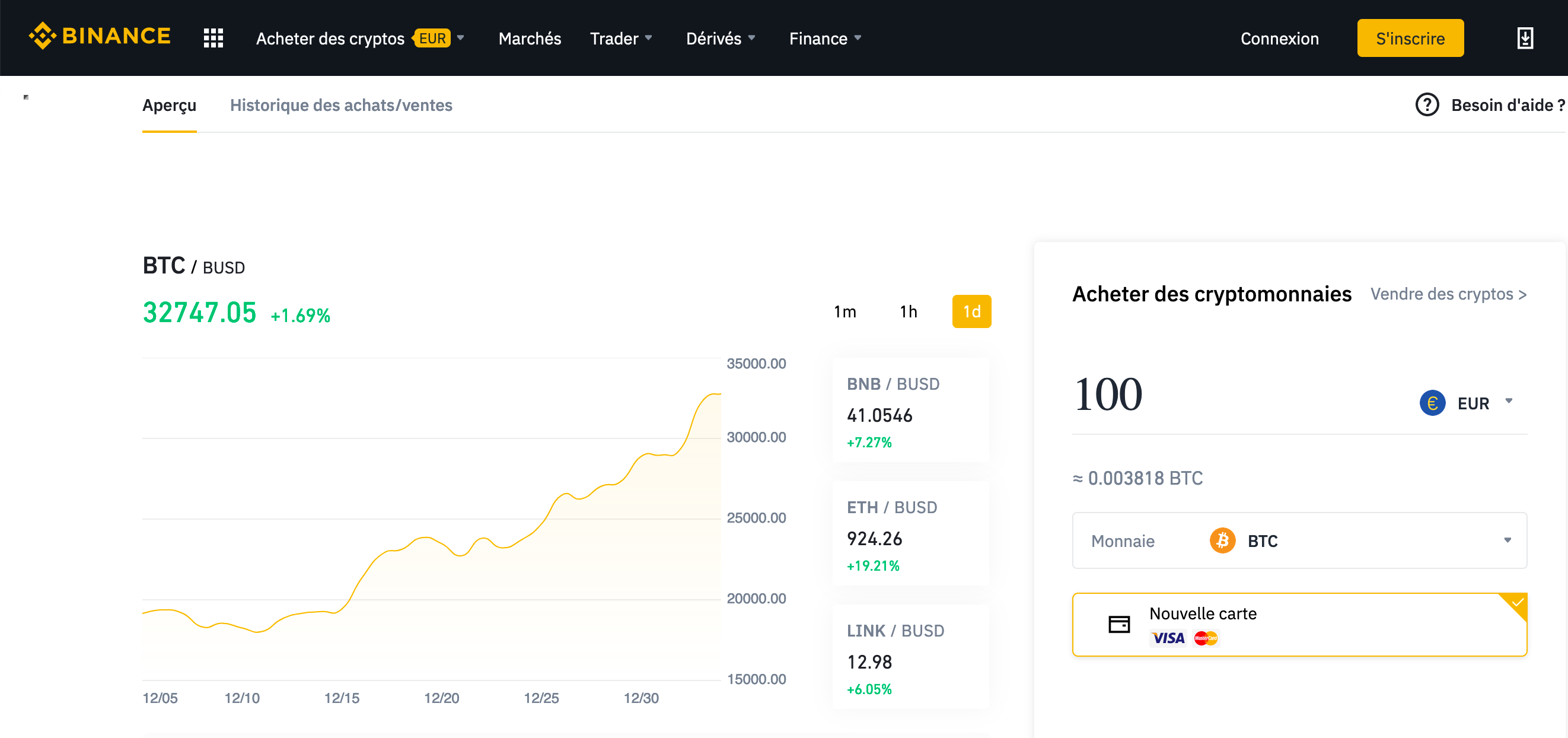This screenshot has height=738, width=1568.
Task: Click the 35000.00 axis label
Action: pos(756,364)
